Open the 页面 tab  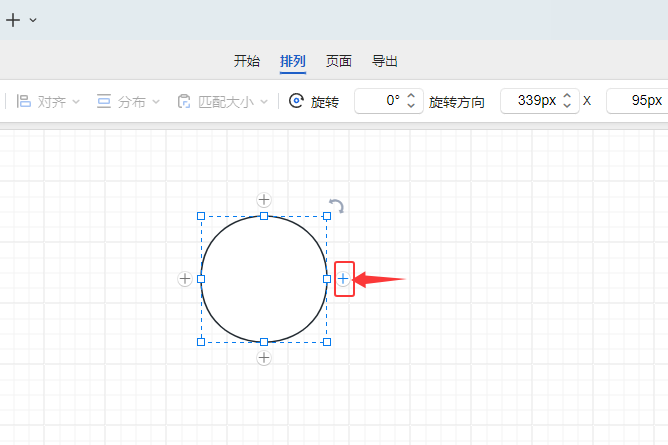click(339, 61)
